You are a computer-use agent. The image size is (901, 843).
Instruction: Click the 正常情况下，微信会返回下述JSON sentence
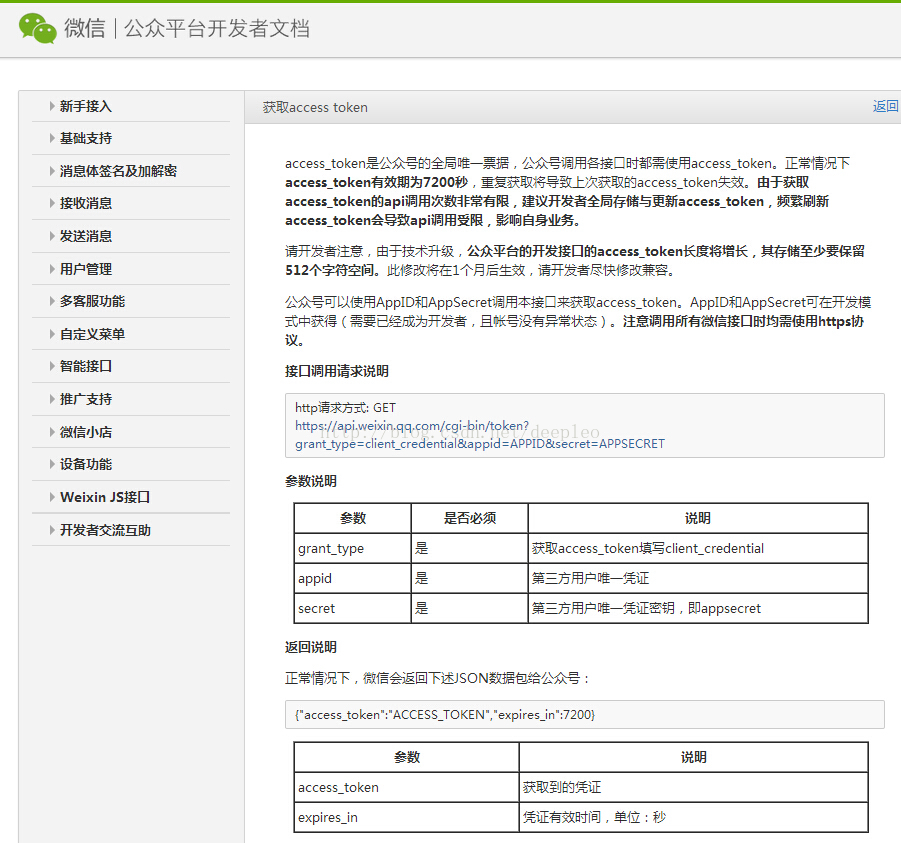point(437,678)
